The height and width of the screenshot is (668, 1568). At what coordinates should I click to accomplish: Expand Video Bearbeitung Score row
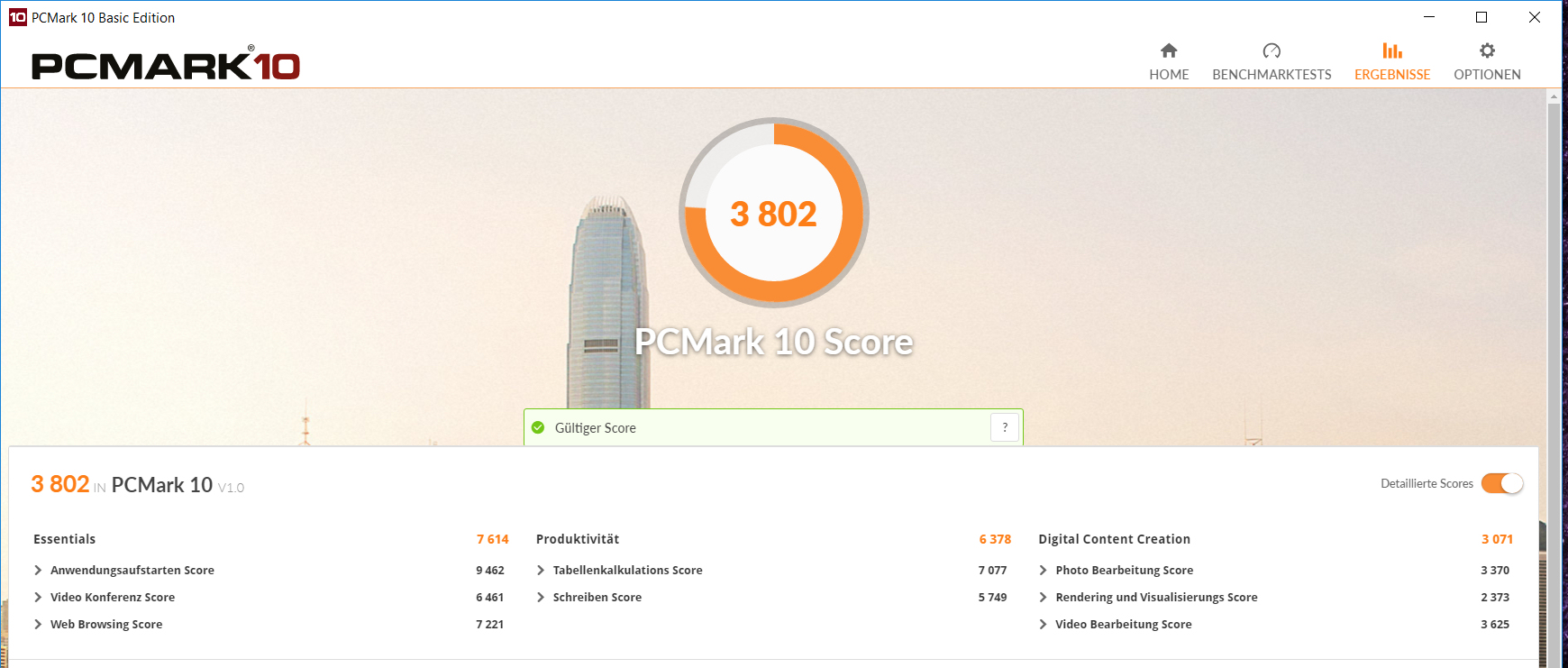tap(1043, 624)
